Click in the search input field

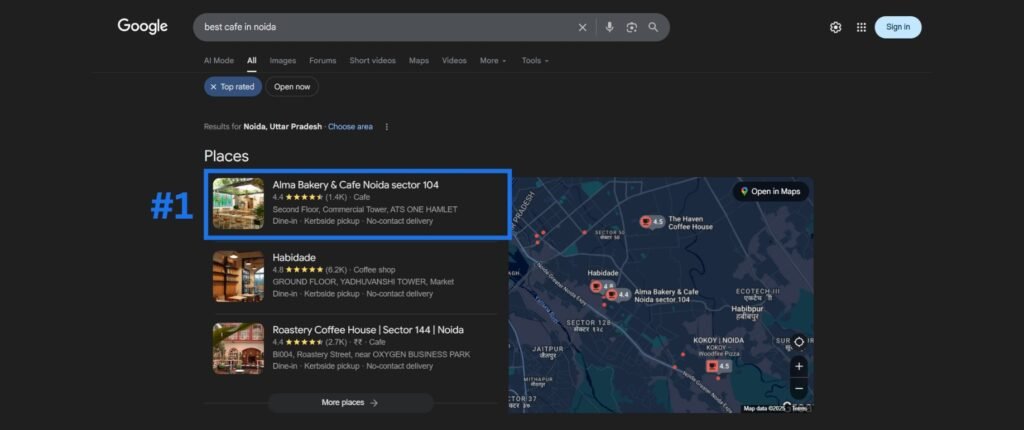(x=380, y=27)
